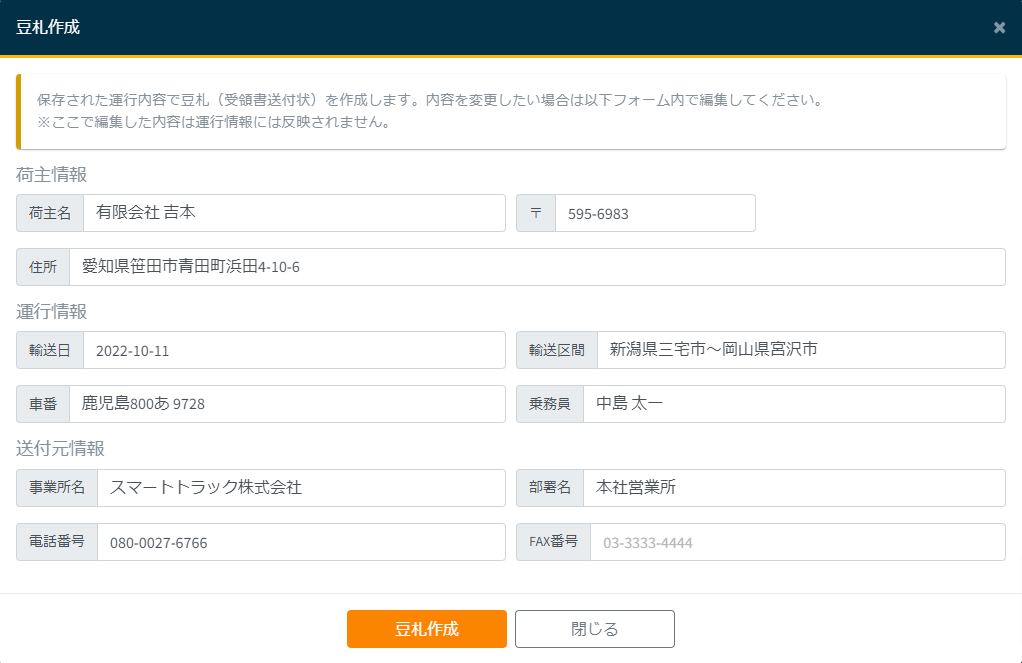This screenshot has height=663, width=1022.
Task: Click the 荷主名 label addon
Action: click(50, 213)
